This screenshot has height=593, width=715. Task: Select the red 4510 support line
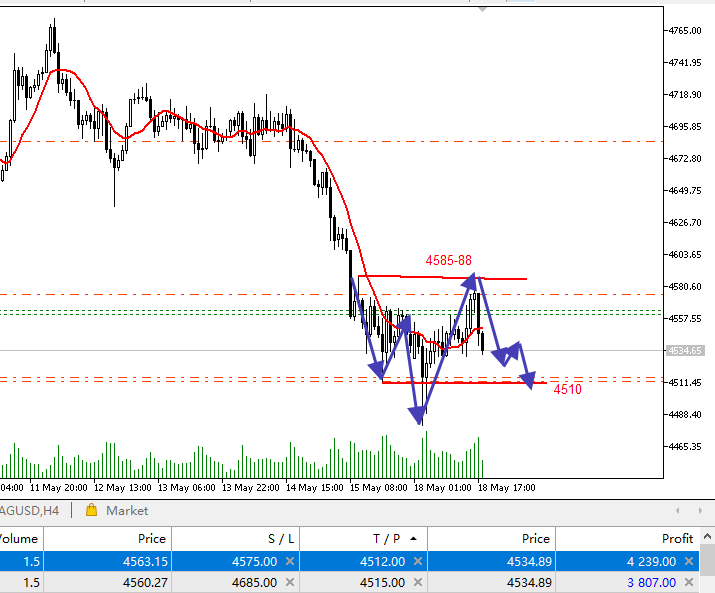point(464,383)
